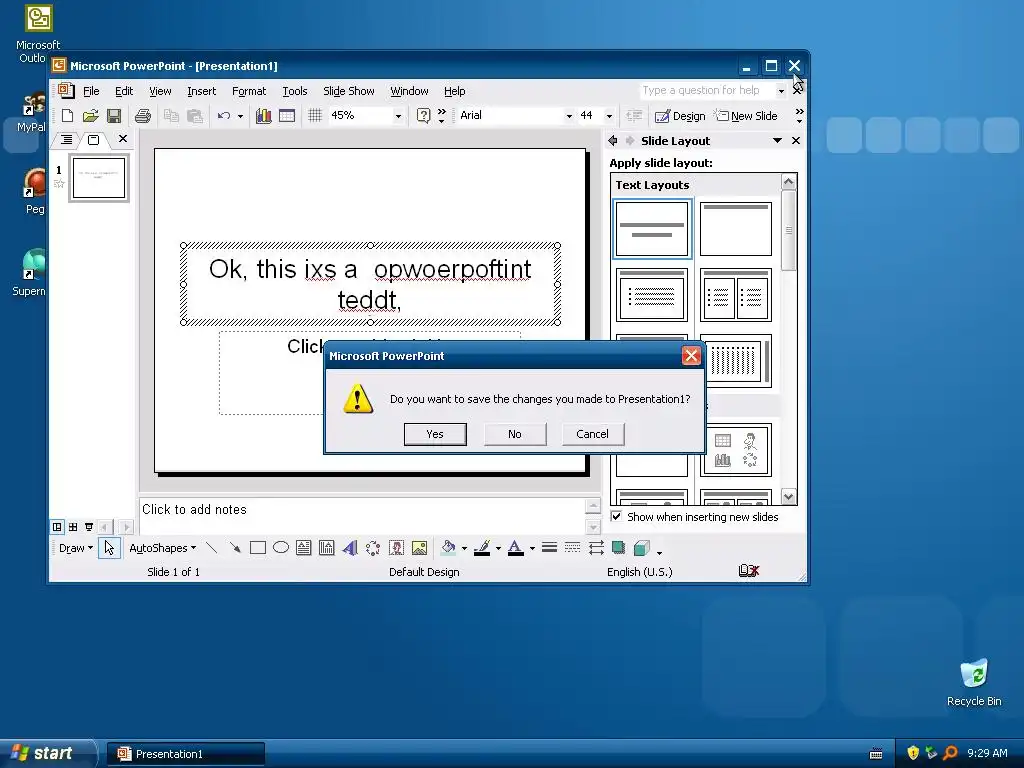This screenshot has height=768, width=1024.
Task: Expand Standard toolbar options chevron
Action: pos(441,116)
